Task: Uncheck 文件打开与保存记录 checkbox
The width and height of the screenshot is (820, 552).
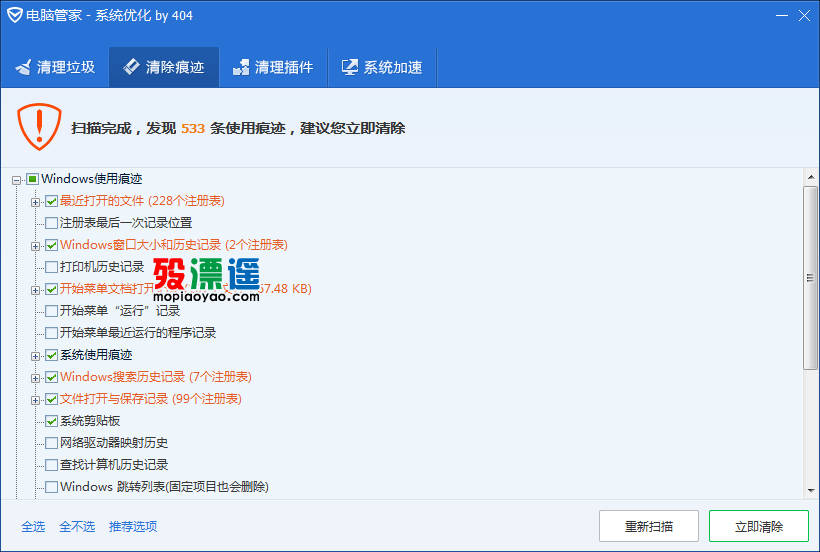Action: [x=51, y=399]
